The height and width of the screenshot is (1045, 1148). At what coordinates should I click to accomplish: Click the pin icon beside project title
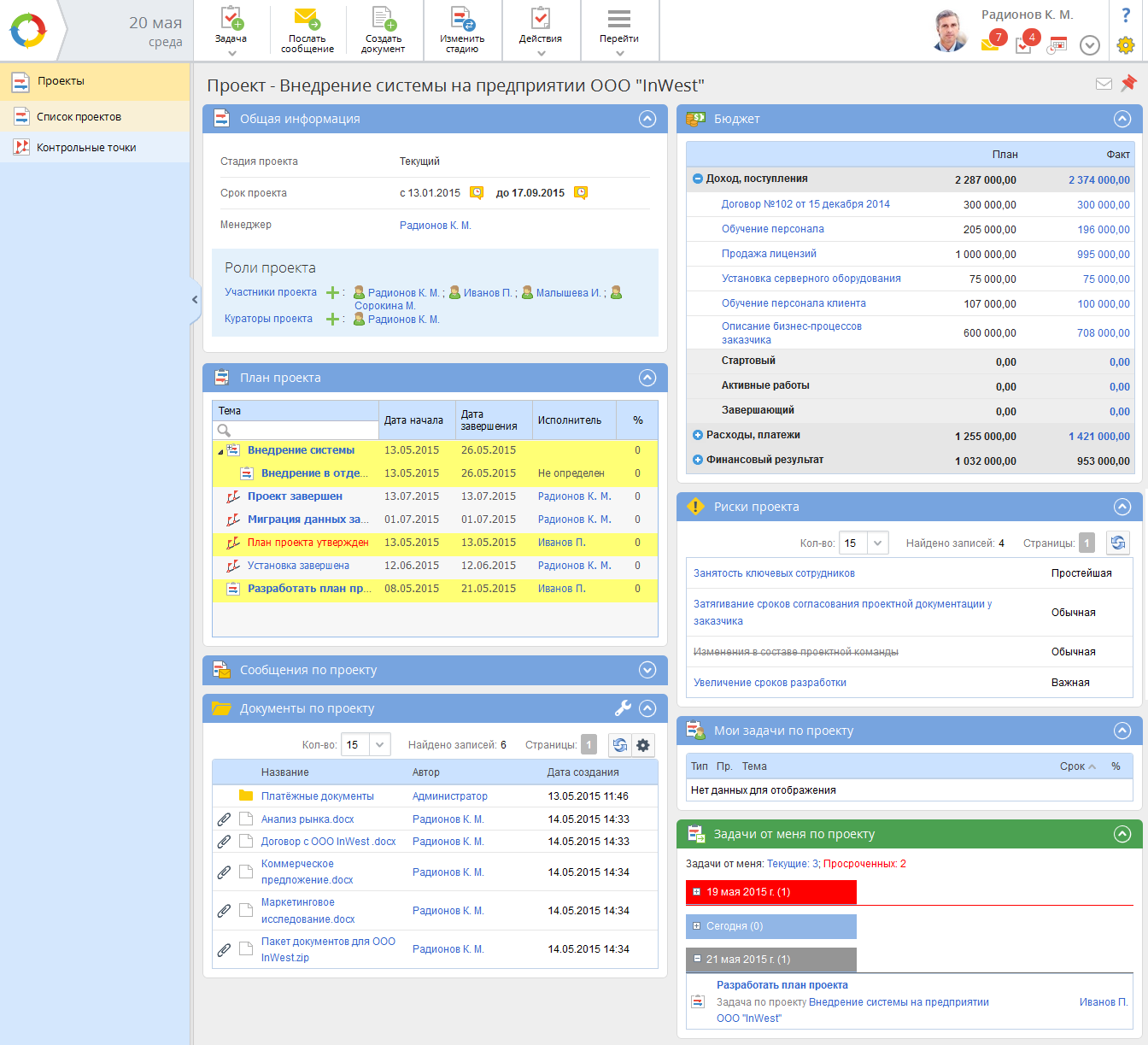pos(1128,83)
